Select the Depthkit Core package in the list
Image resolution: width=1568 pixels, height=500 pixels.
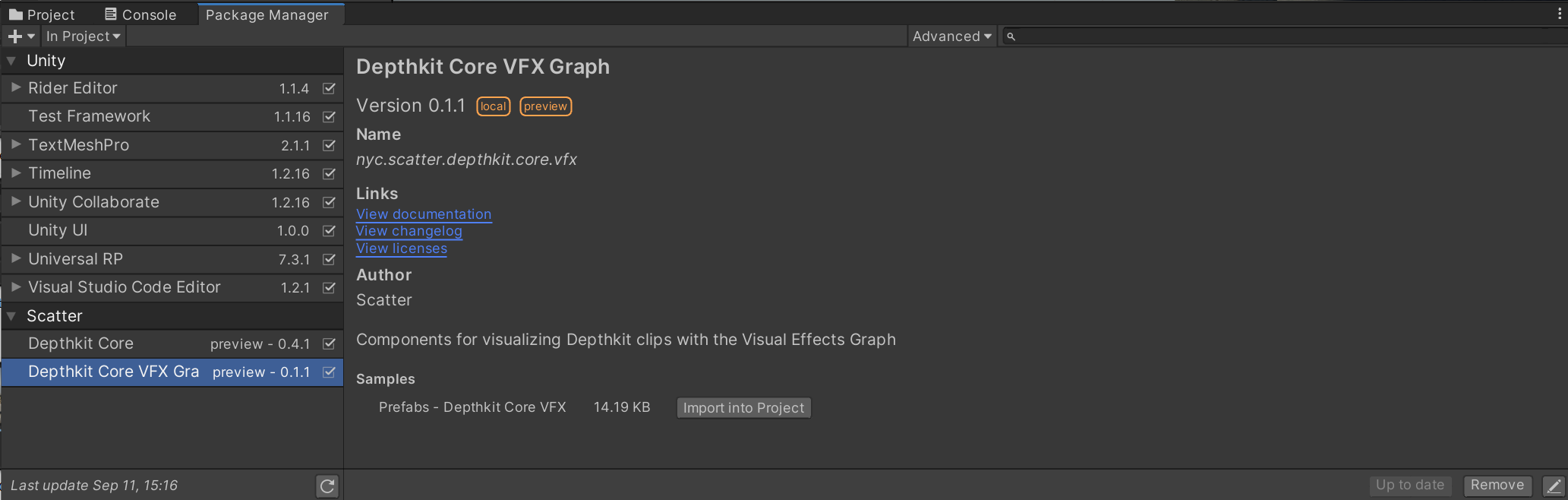click(x=80, y=343)
